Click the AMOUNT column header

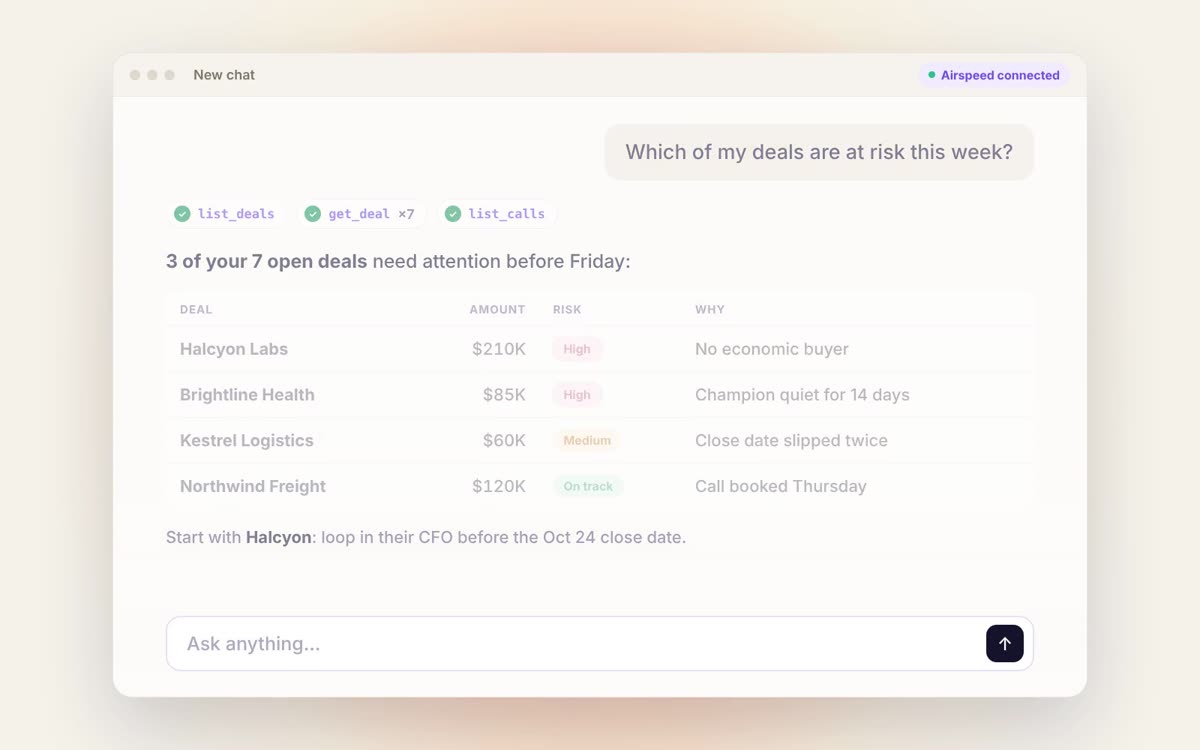[x=498, y=309]
